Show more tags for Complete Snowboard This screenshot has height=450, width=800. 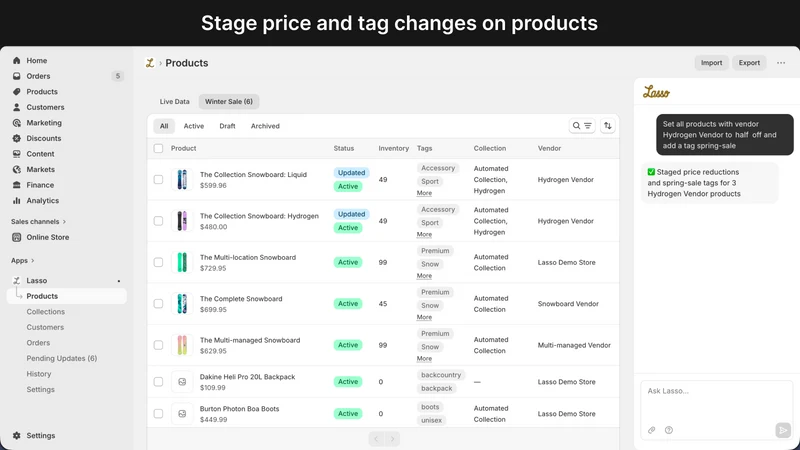click(424, 317)
